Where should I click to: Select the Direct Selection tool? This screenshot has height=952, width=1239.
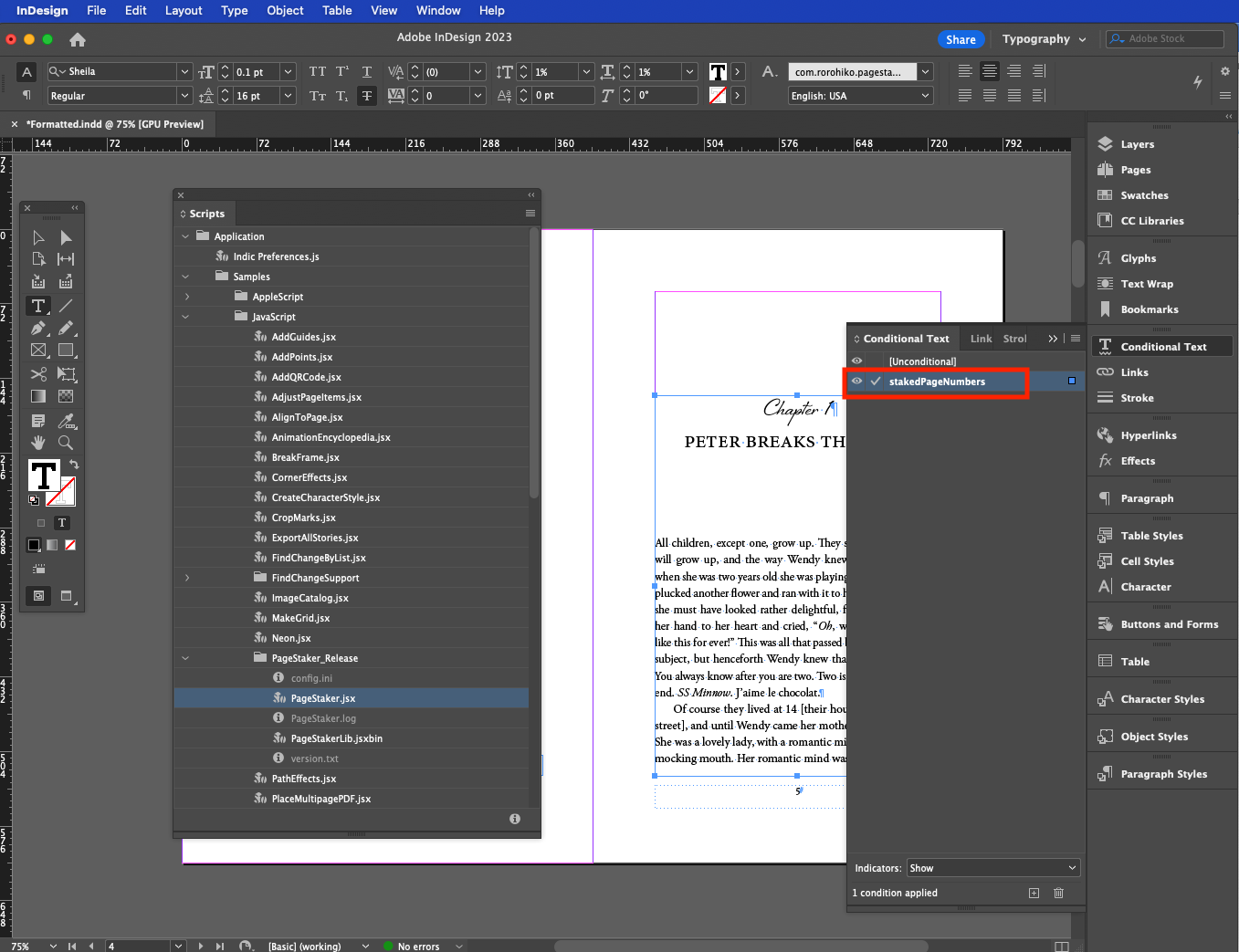click(66, 237)
